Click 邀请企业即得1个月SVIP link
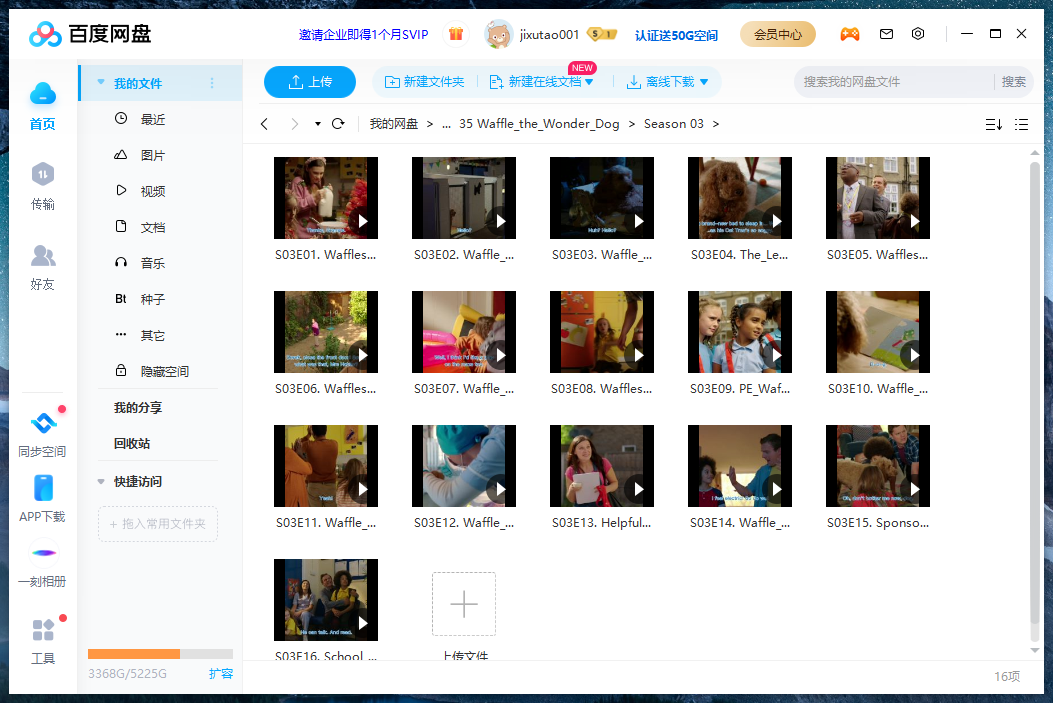 [x=363, y=34]
